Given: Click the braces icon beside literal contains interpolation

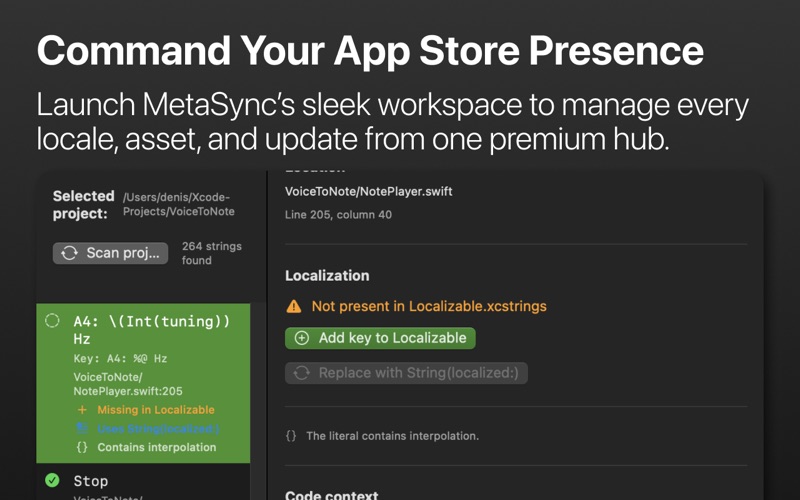Looking at the screenshot, I should [x=291, y=436].
